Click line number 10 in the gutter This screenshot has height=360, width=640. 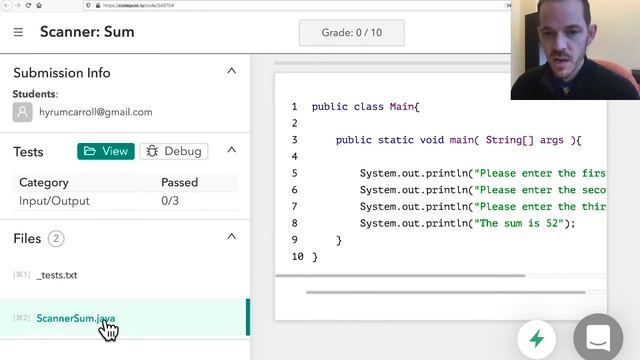298,257
